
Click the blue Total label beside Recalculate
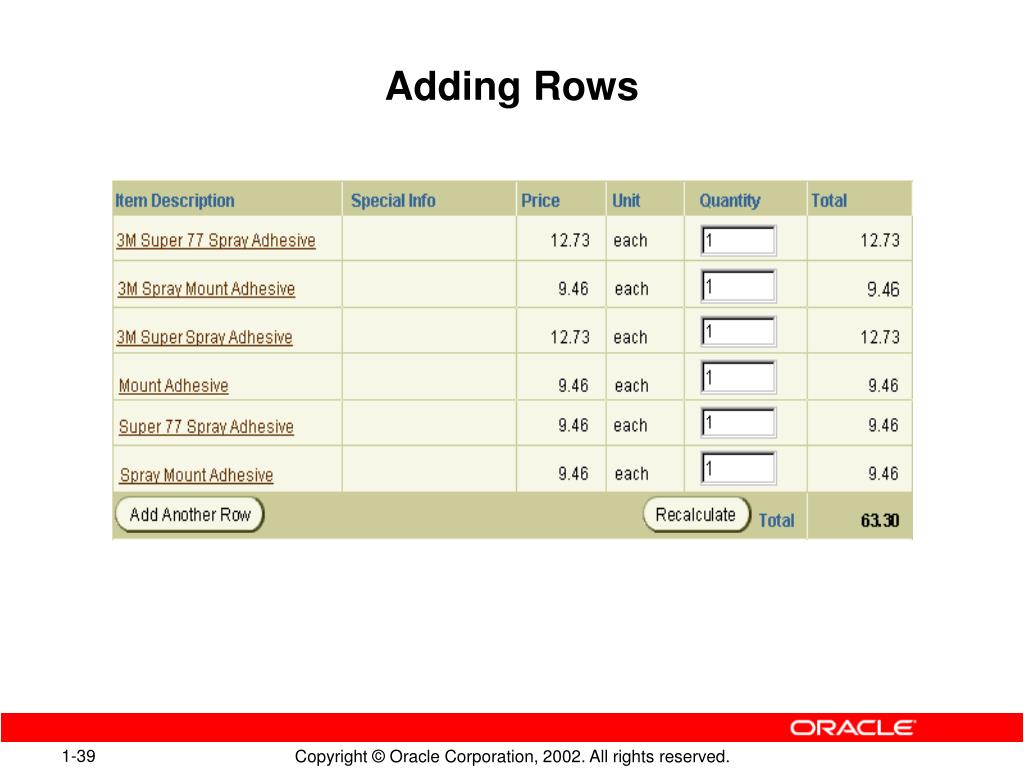(776, 520)
